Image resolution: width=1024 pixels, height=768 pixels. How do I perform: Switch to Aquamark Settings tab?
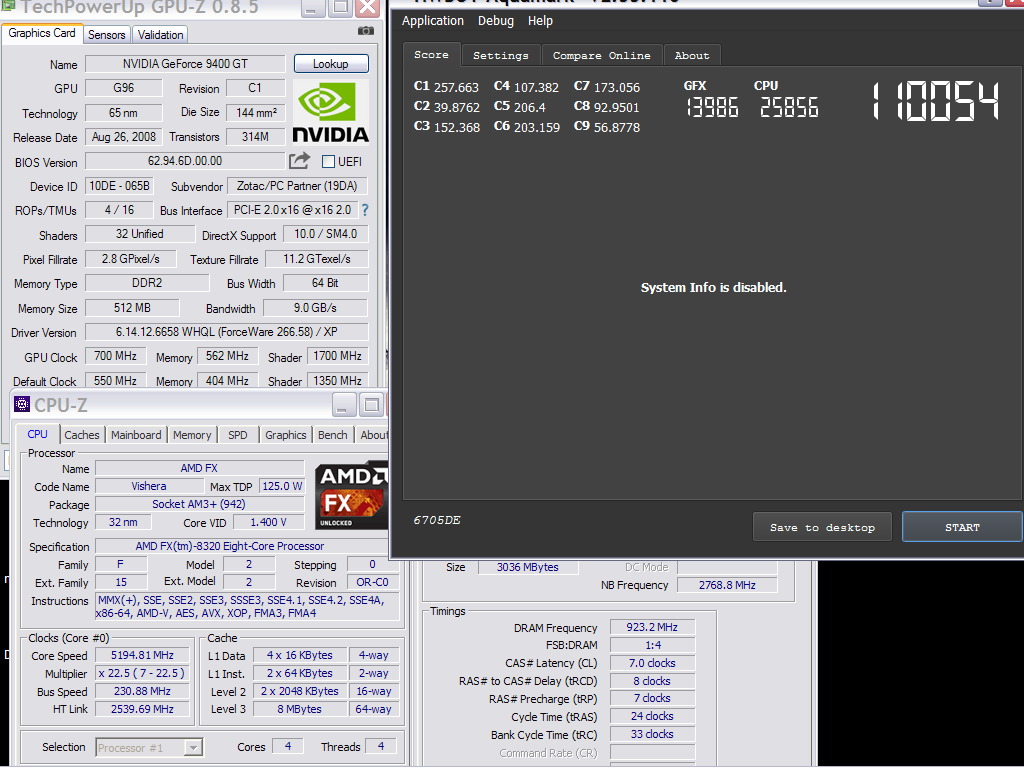point(501,56)
